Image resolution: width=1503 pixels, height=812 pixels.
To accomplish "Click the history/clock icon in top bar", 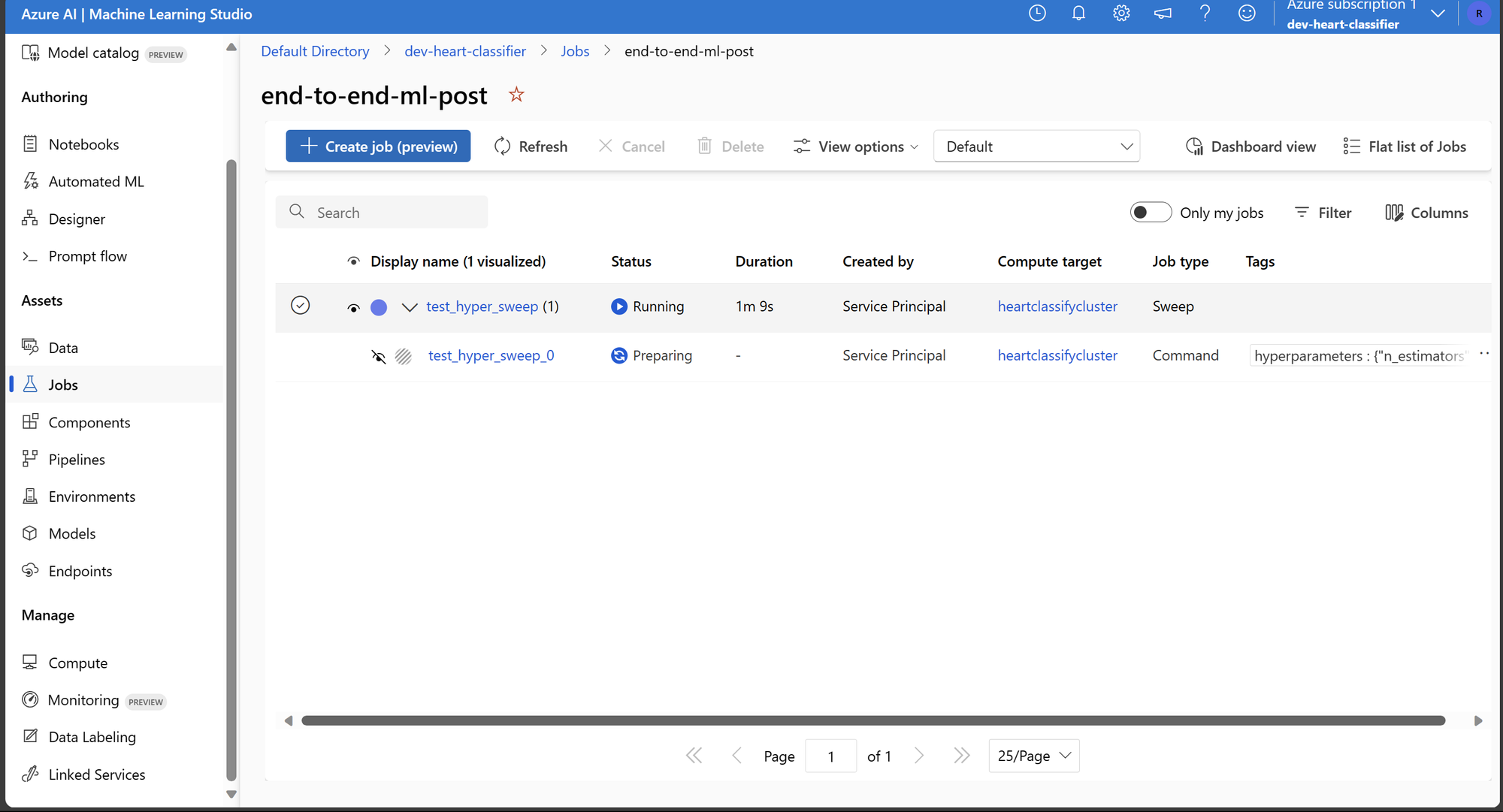I will pyautogui.click(x=1037, y=13).
